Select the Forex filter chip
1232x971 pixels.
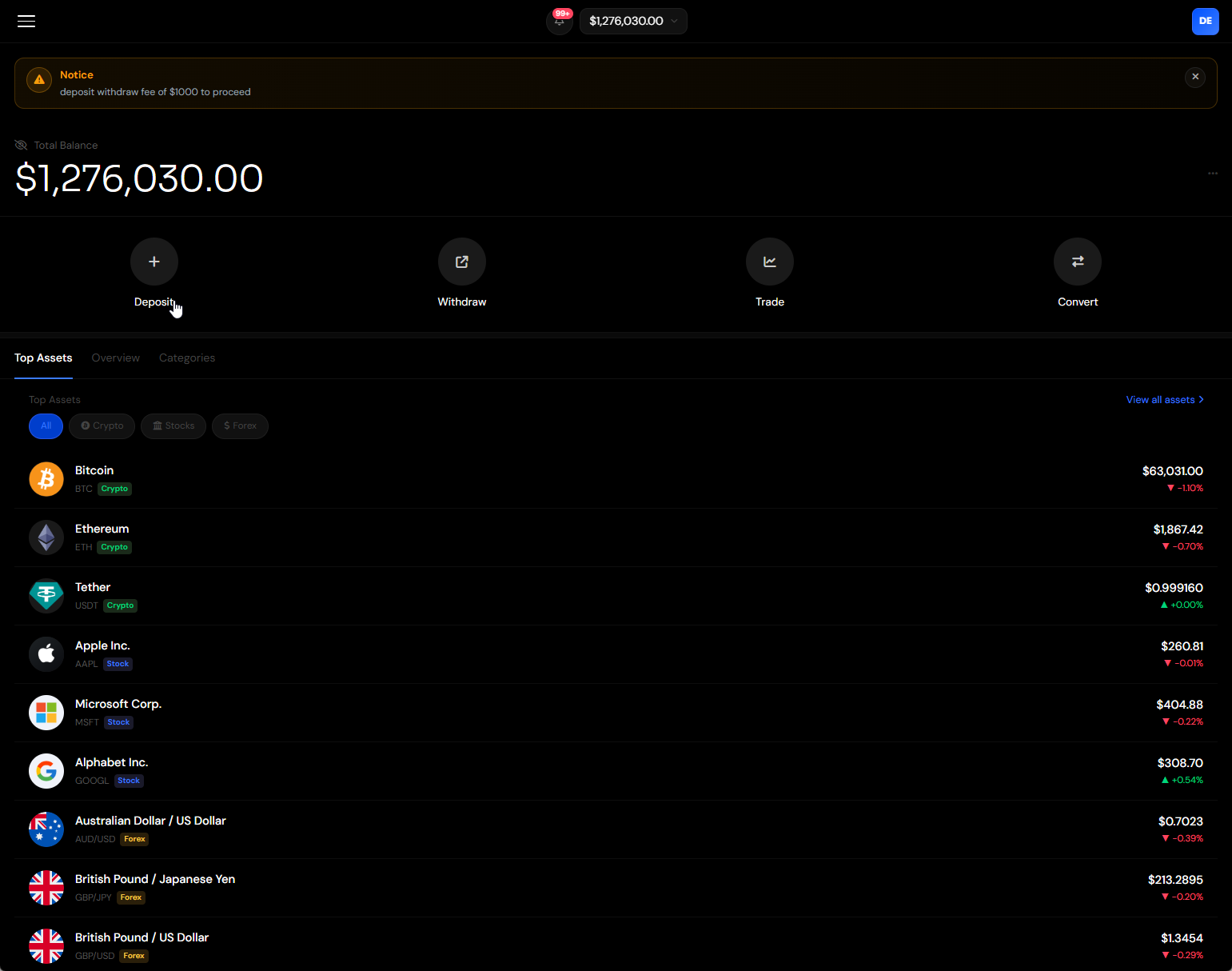(240, 426)
